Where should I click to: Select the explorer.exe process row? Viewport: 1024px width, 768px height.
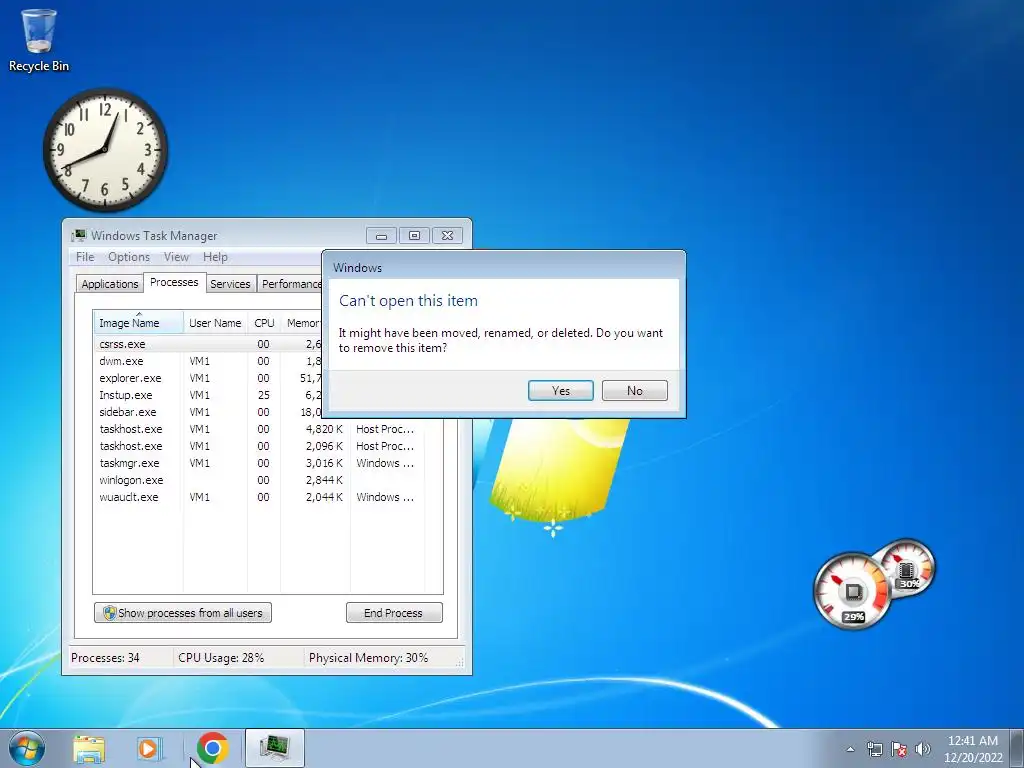pos(208,378)
